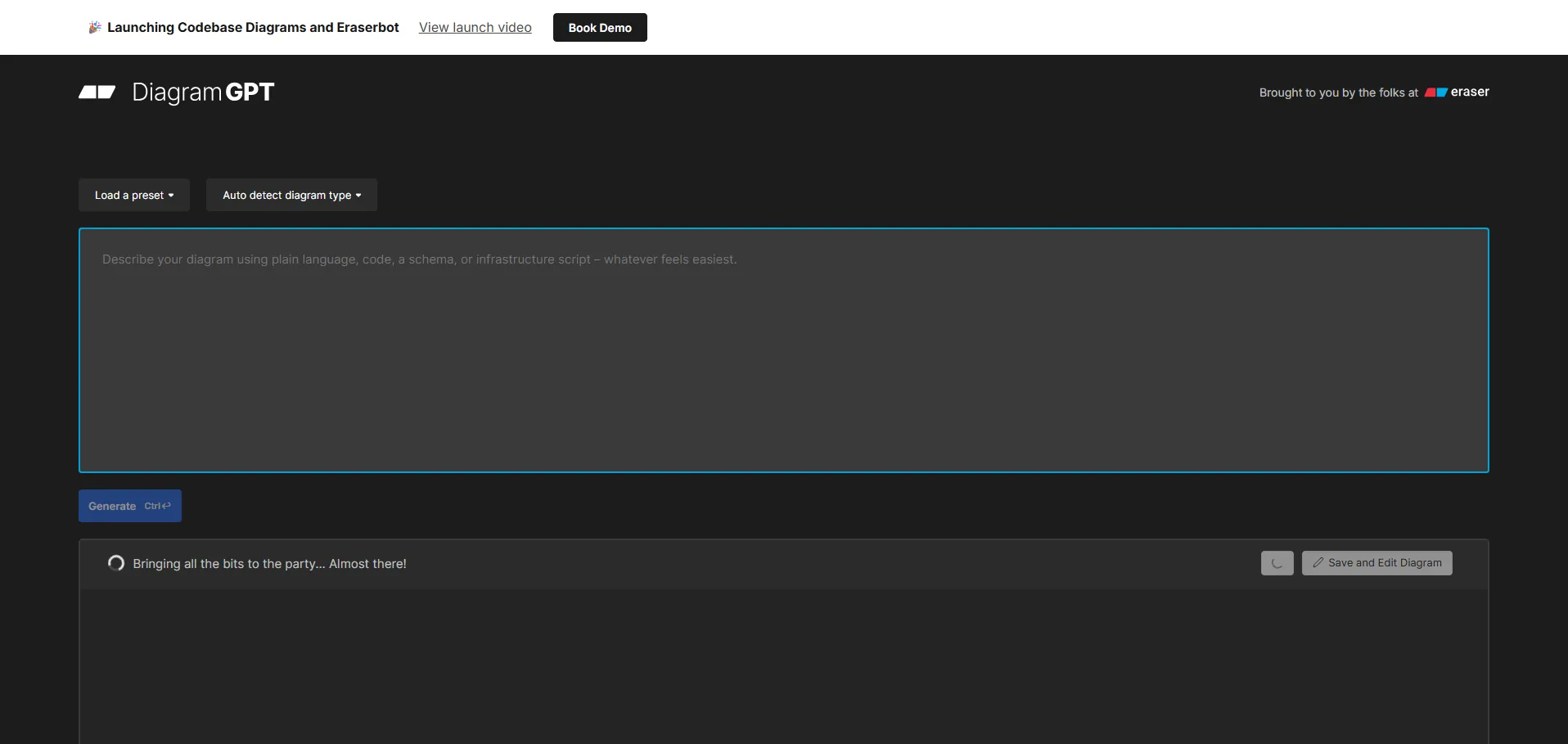This screenshot has width=1568, height=744.
Task: Click the DiagramGPT logo icon
Action: point(97,92)
